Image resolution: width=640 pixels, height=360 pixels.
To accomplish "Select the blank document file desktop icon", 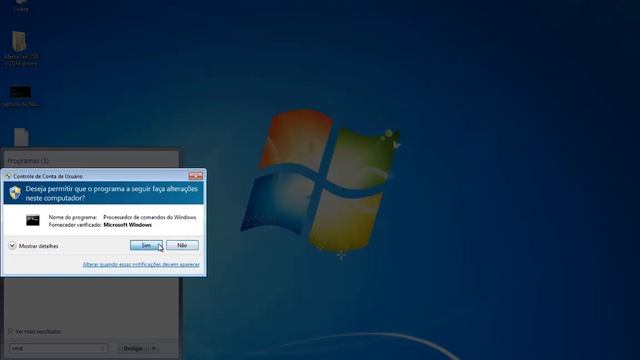I will point(21,137).
